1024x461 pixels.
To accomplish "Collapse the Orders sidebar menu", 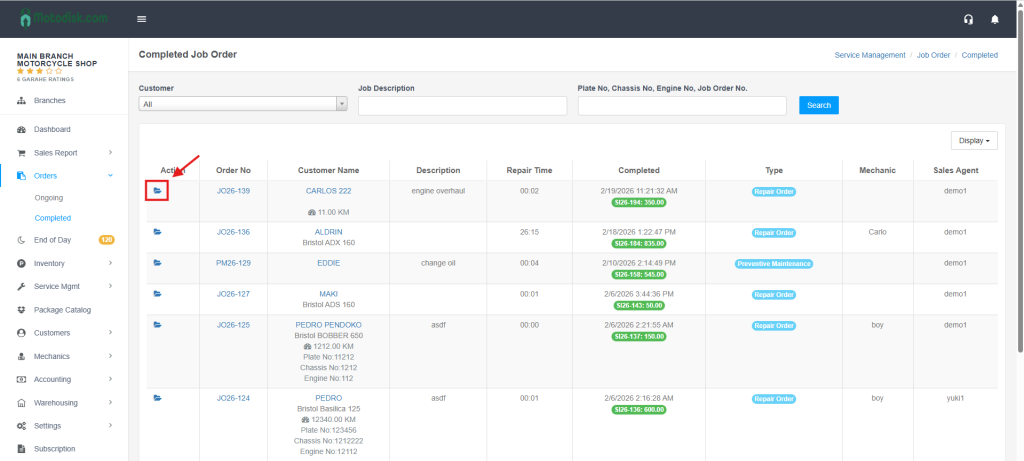I will pyautogui.click(x=65, y=176).
